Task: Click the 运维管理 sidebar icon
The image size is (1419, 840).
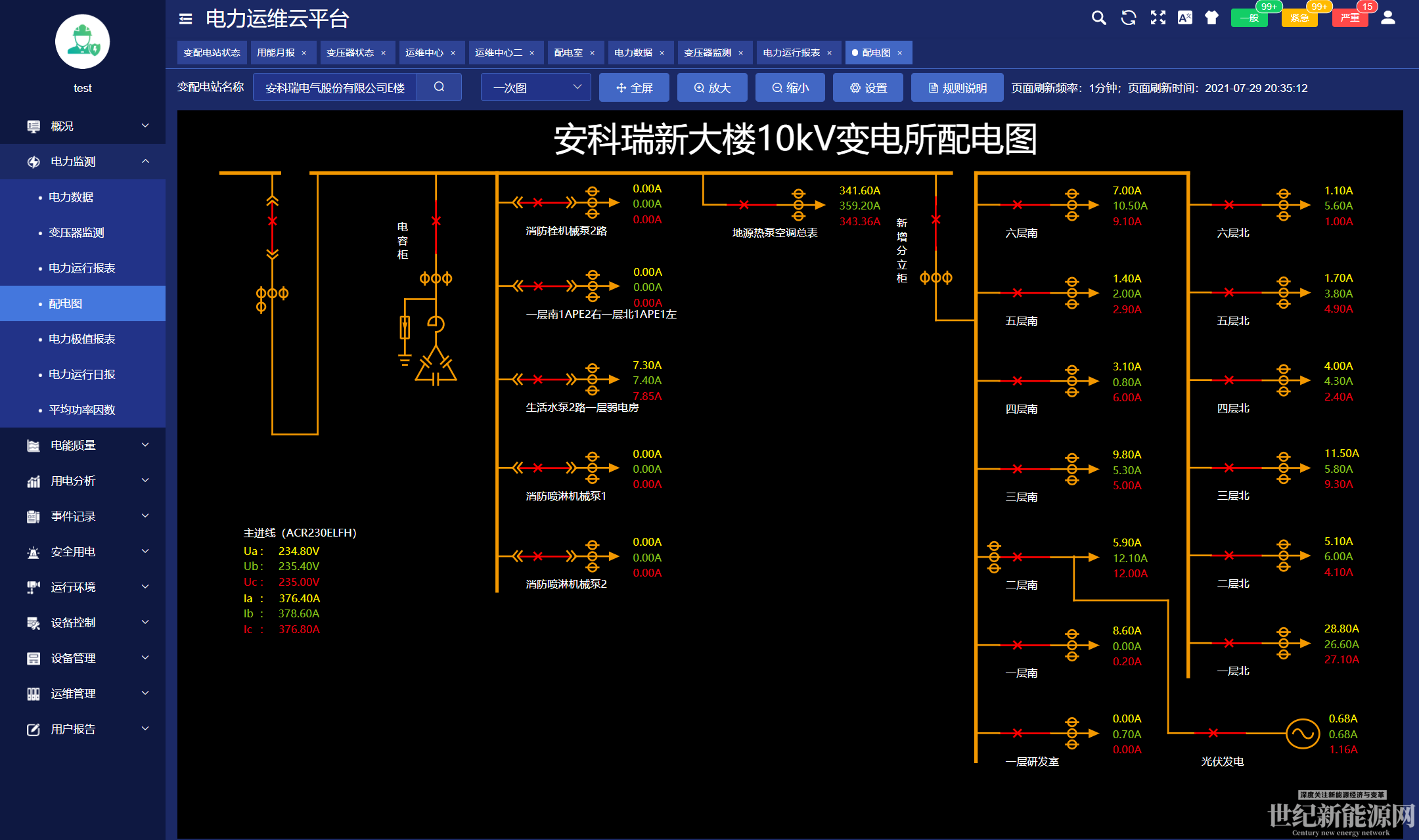Action: pyautogui.click(x=34, y=694)
